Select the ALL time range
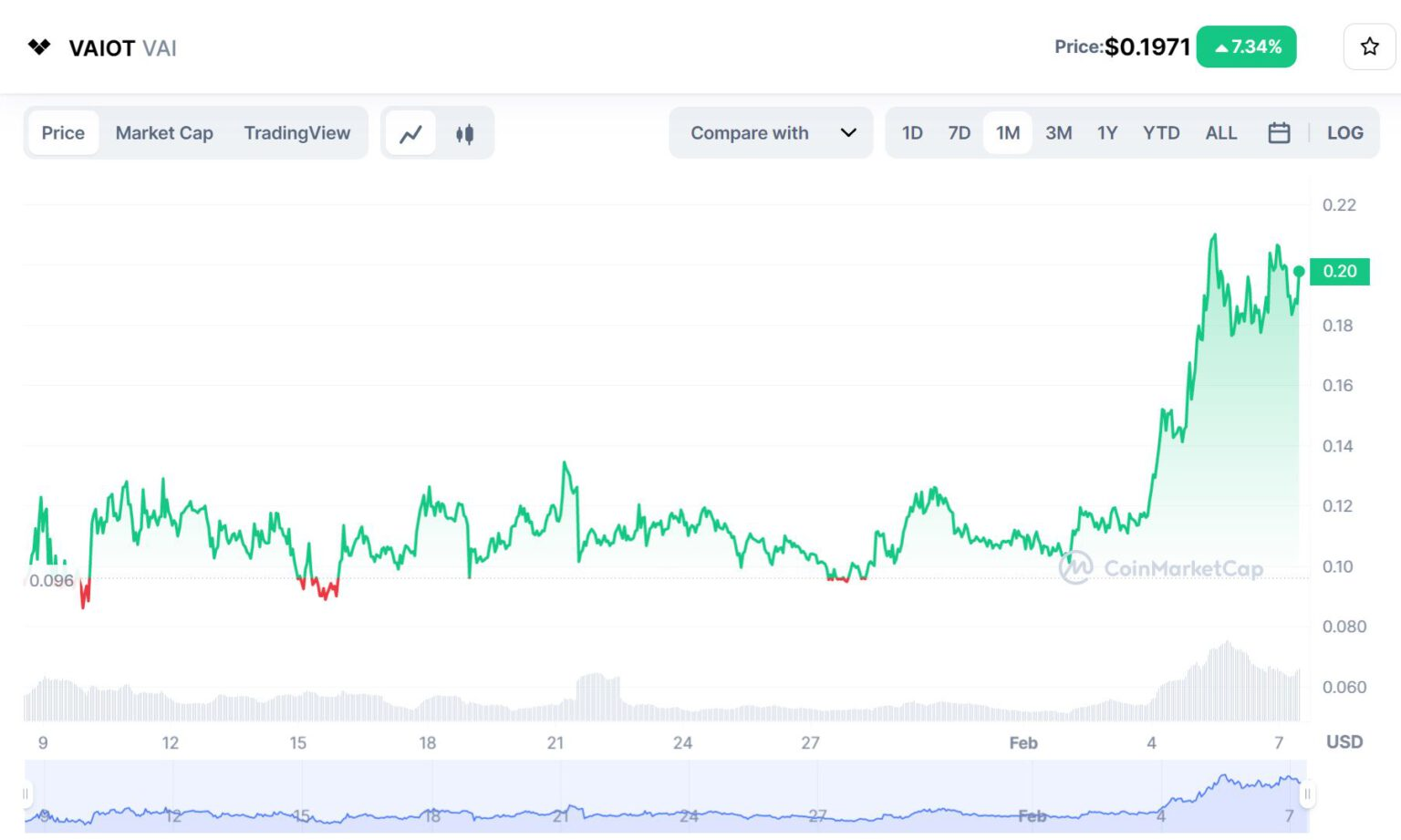 coord(1220,133)
